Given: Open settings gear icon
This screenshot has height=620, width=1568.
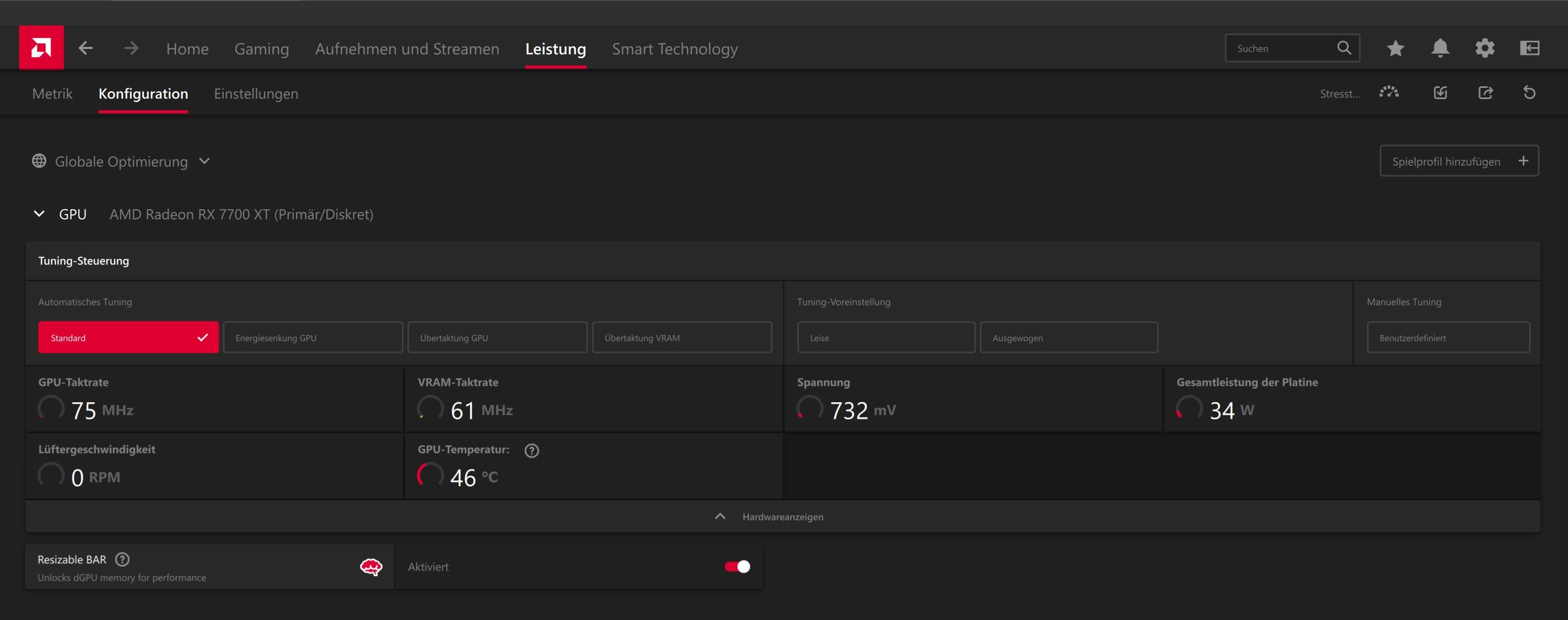Looking at the screenshot, I should (1484, 48).
